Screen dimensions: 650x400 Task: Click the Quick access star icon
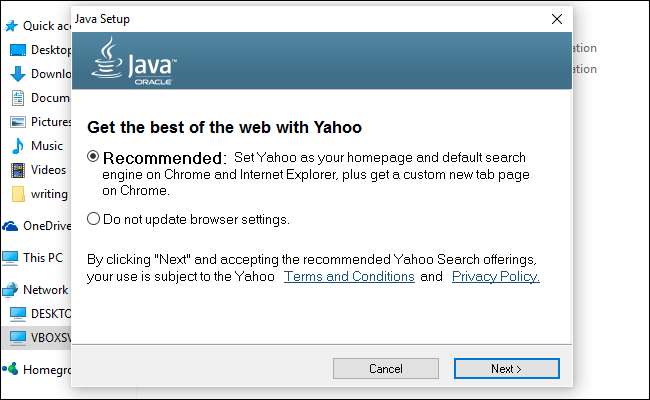[10, 26]
